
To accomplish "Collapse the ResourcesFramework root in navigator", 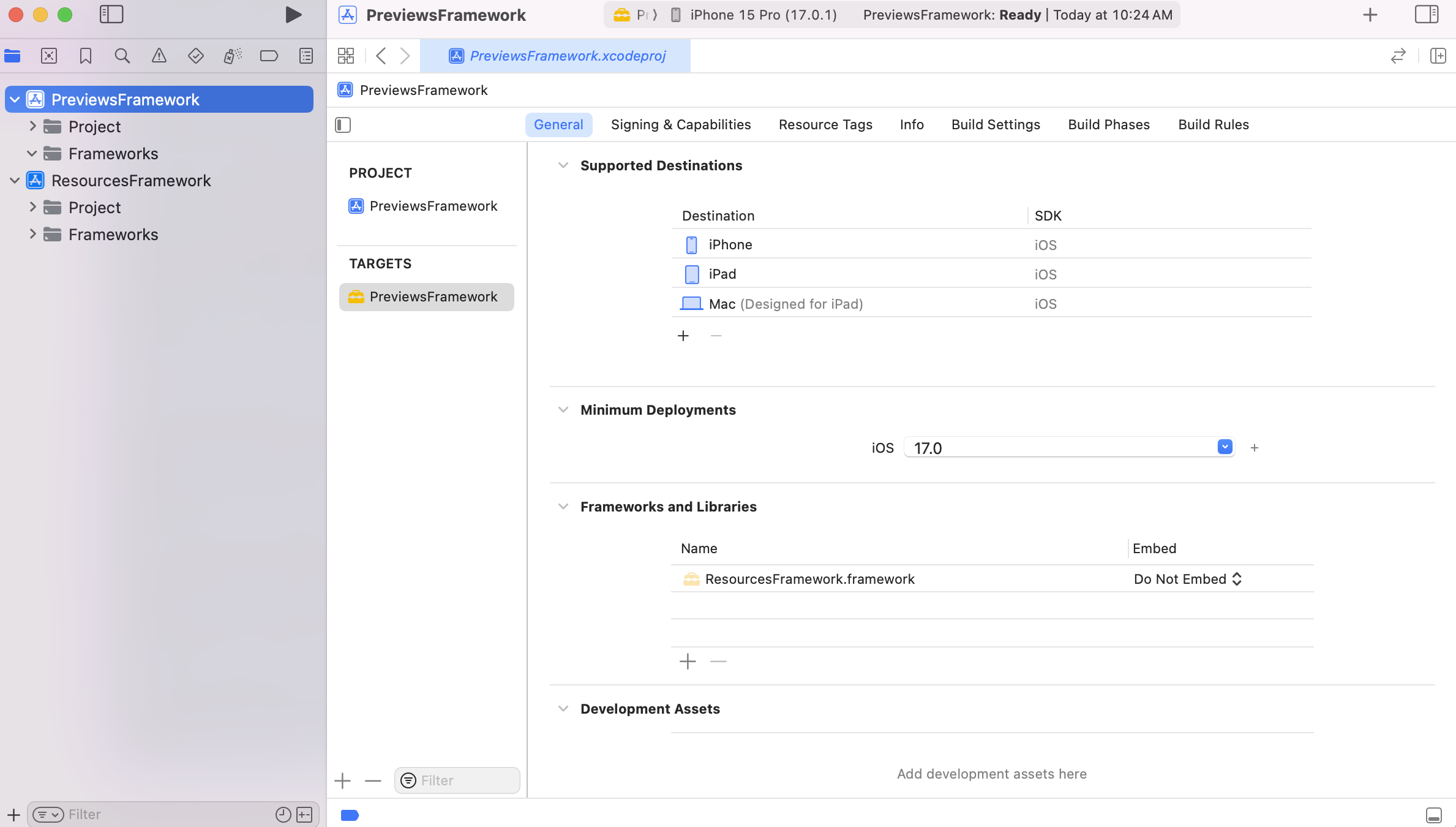I will (15, 180).
